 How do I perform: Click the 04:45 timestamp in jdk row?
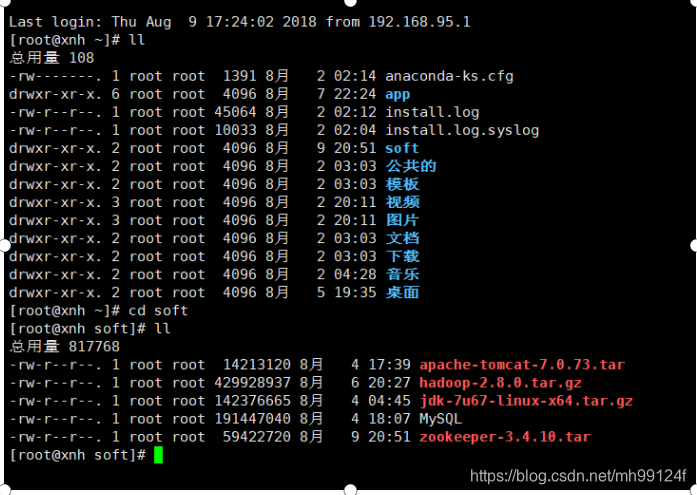389,401
